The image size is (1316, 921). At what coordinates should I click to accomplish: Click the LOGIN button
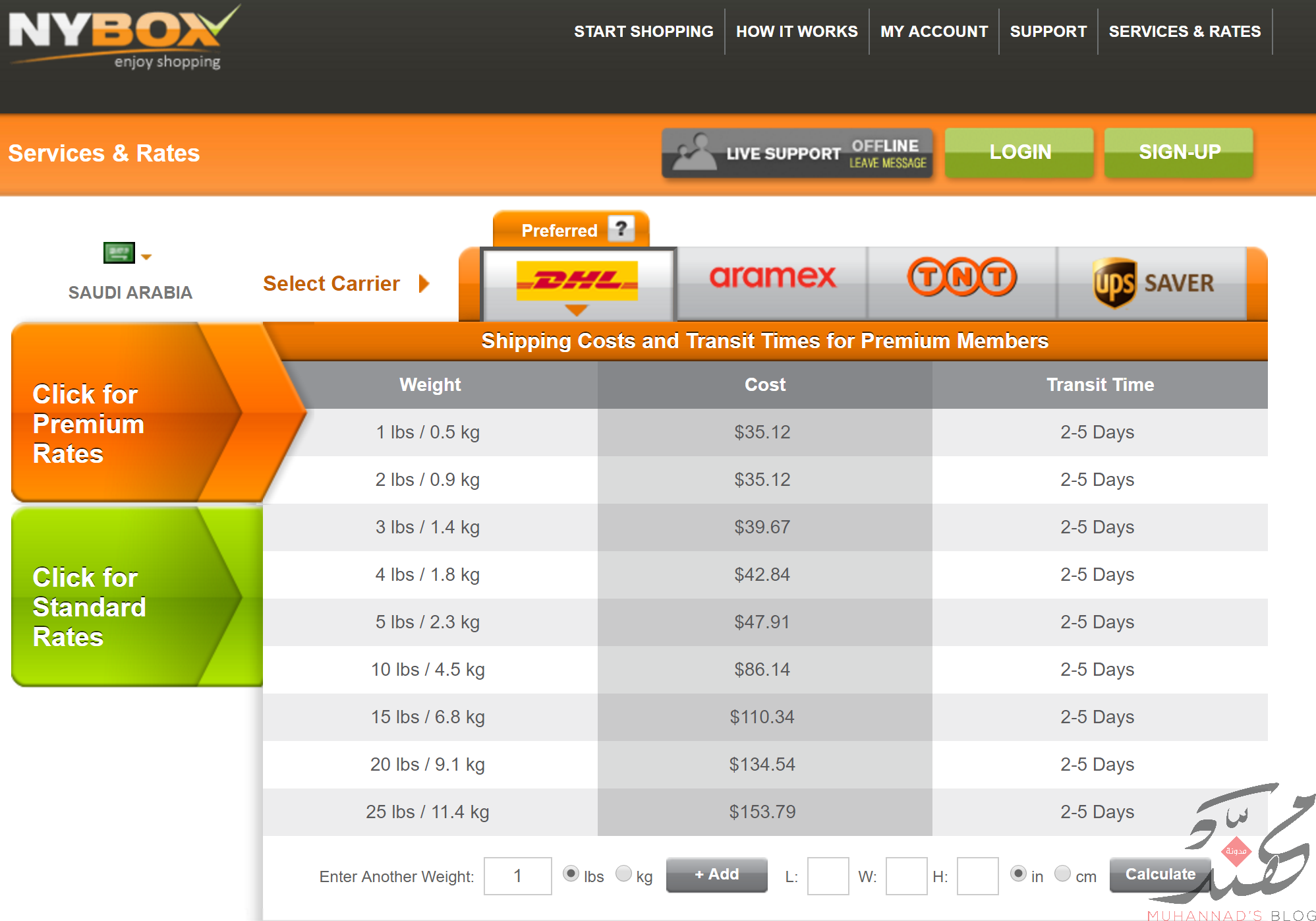pos(1019,152)
